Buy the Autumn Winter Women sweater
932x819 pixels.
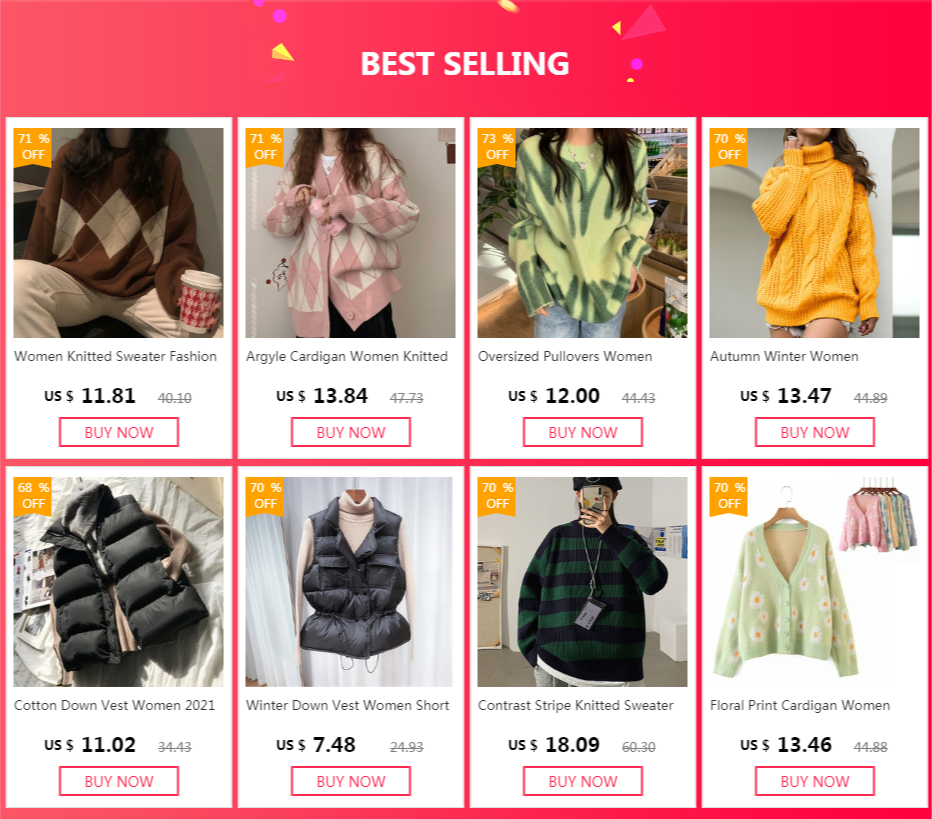coord(815,432)
